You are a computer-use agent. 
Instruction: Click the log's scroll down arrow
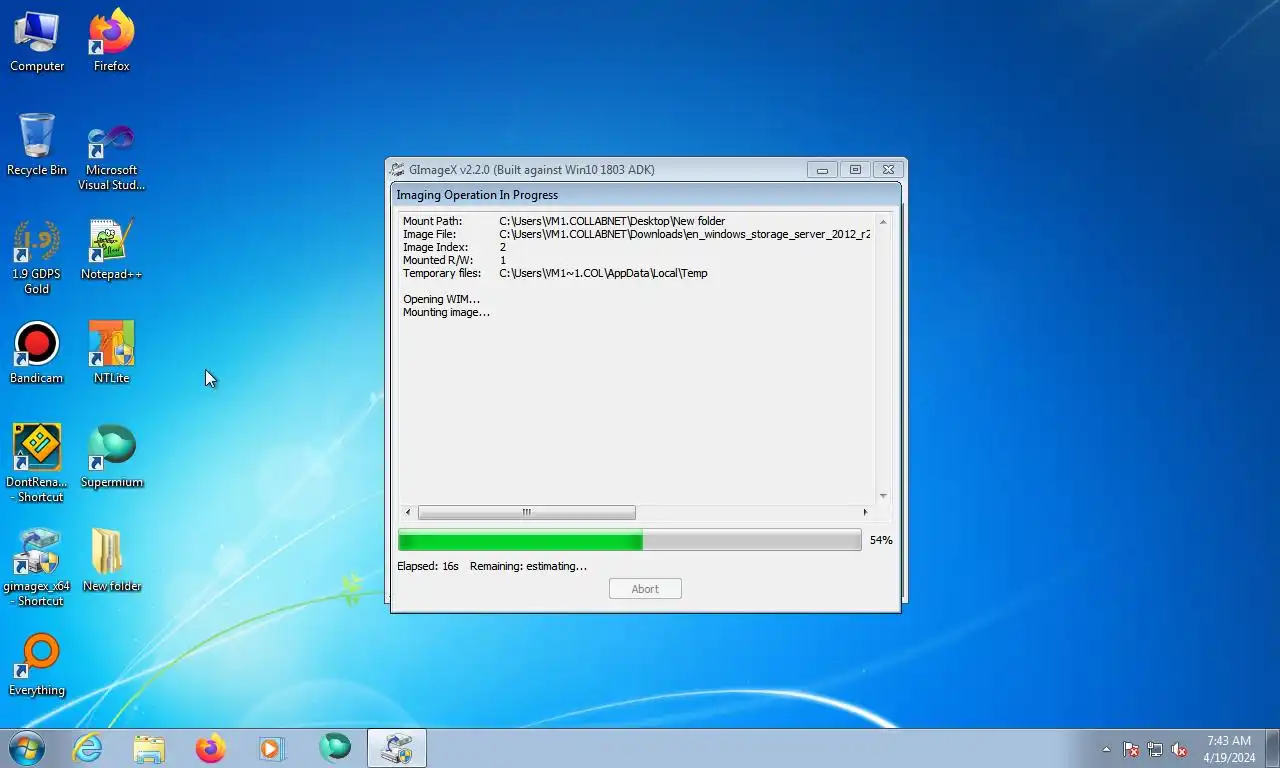pyautogui.click(x=882, y=496)
